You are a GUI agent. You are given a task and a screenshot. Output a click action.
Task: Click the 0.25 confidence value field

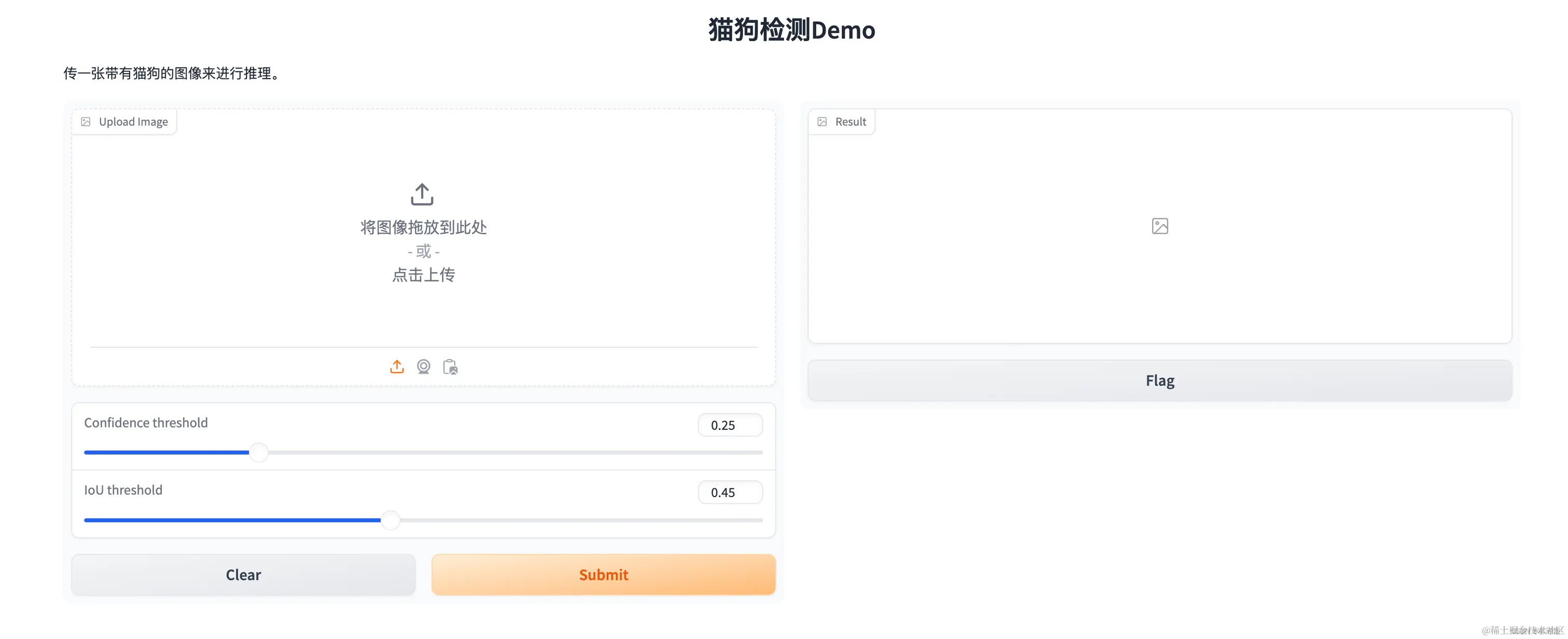pyautogui.click(x=729, y=425)
